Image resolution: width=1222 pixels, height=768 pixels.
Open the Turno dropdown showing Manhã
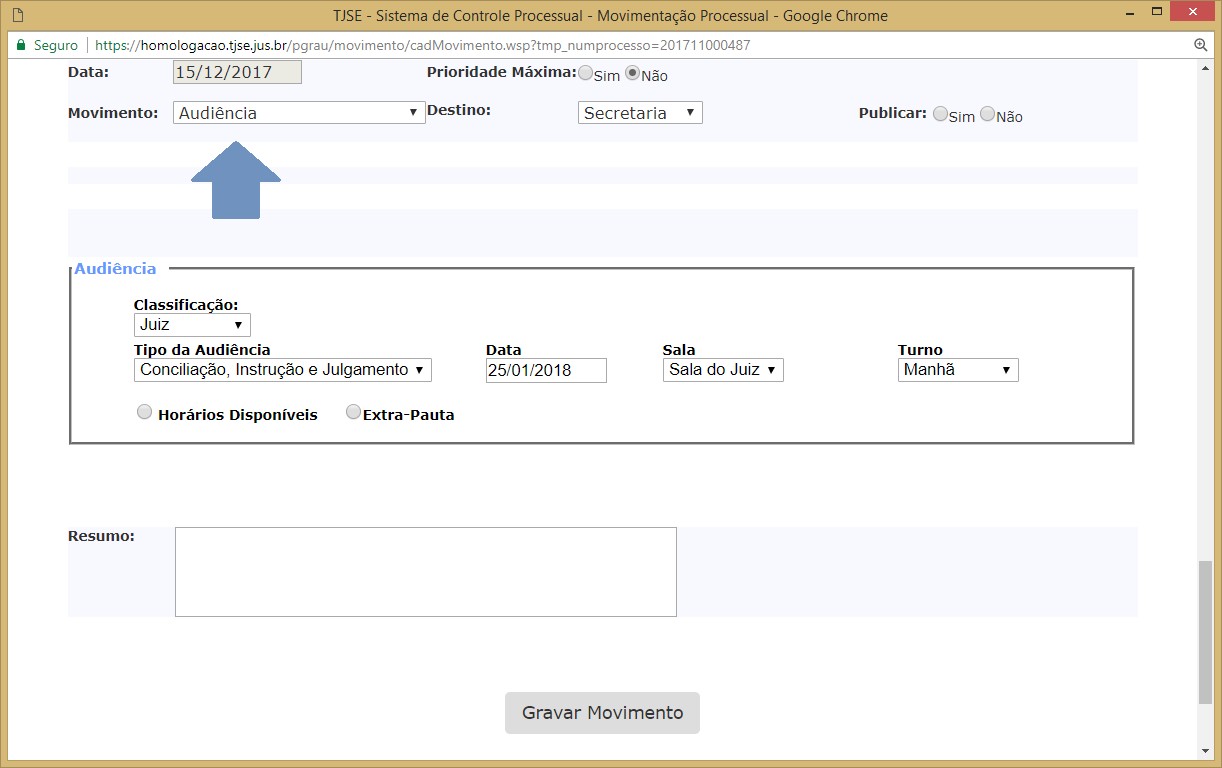point(957,370)
